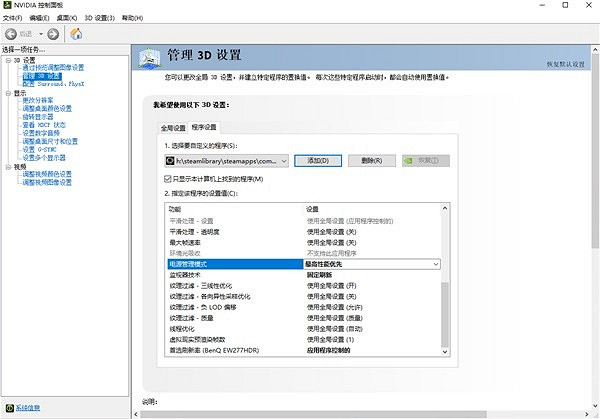Select 调整视频颜色设置 in task tree
The image size is (600, 419).
pos(47,174)
